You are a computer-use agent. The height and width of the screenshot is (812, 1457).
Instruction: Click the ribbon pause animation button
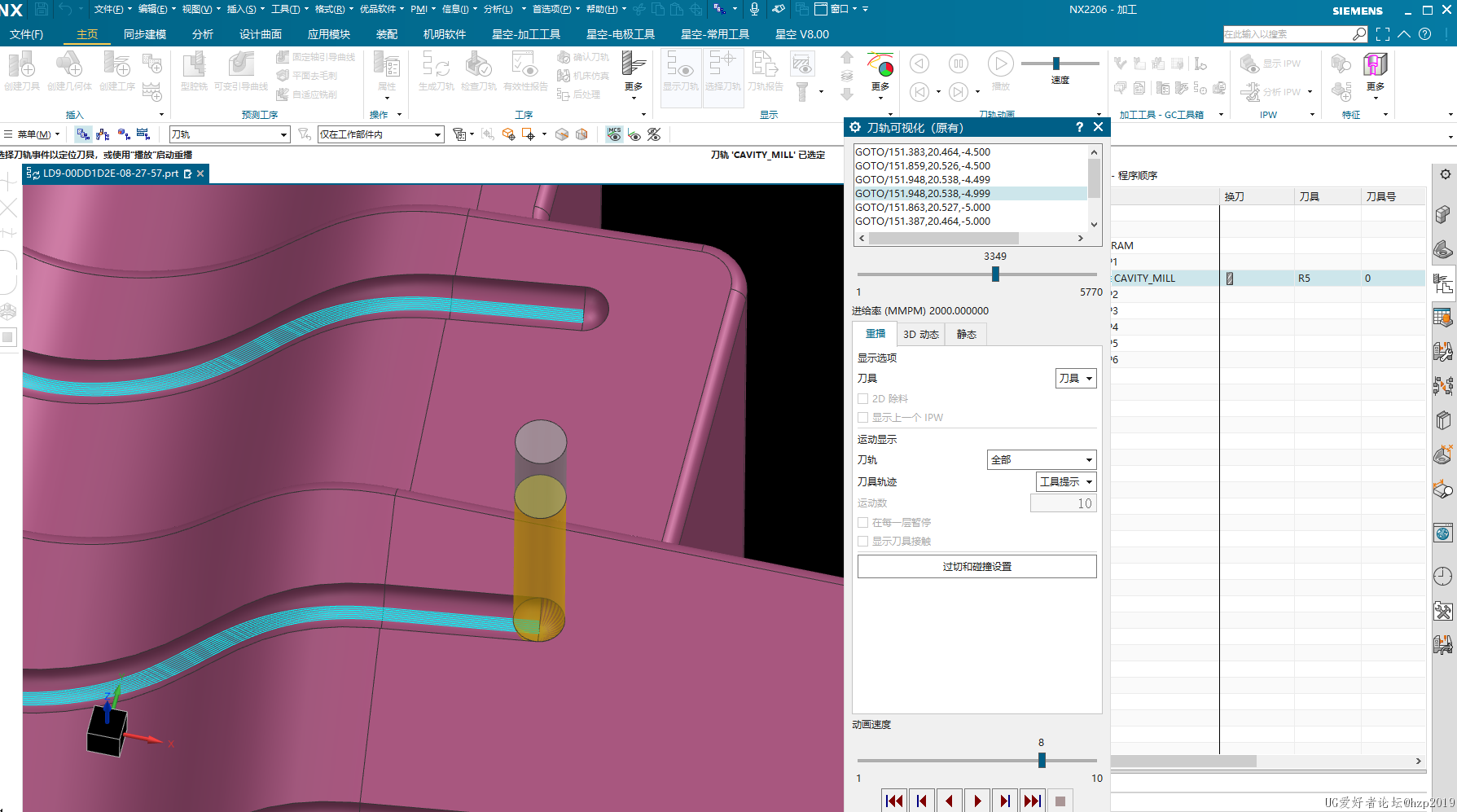pyautogui.click(x=959, y=64)
